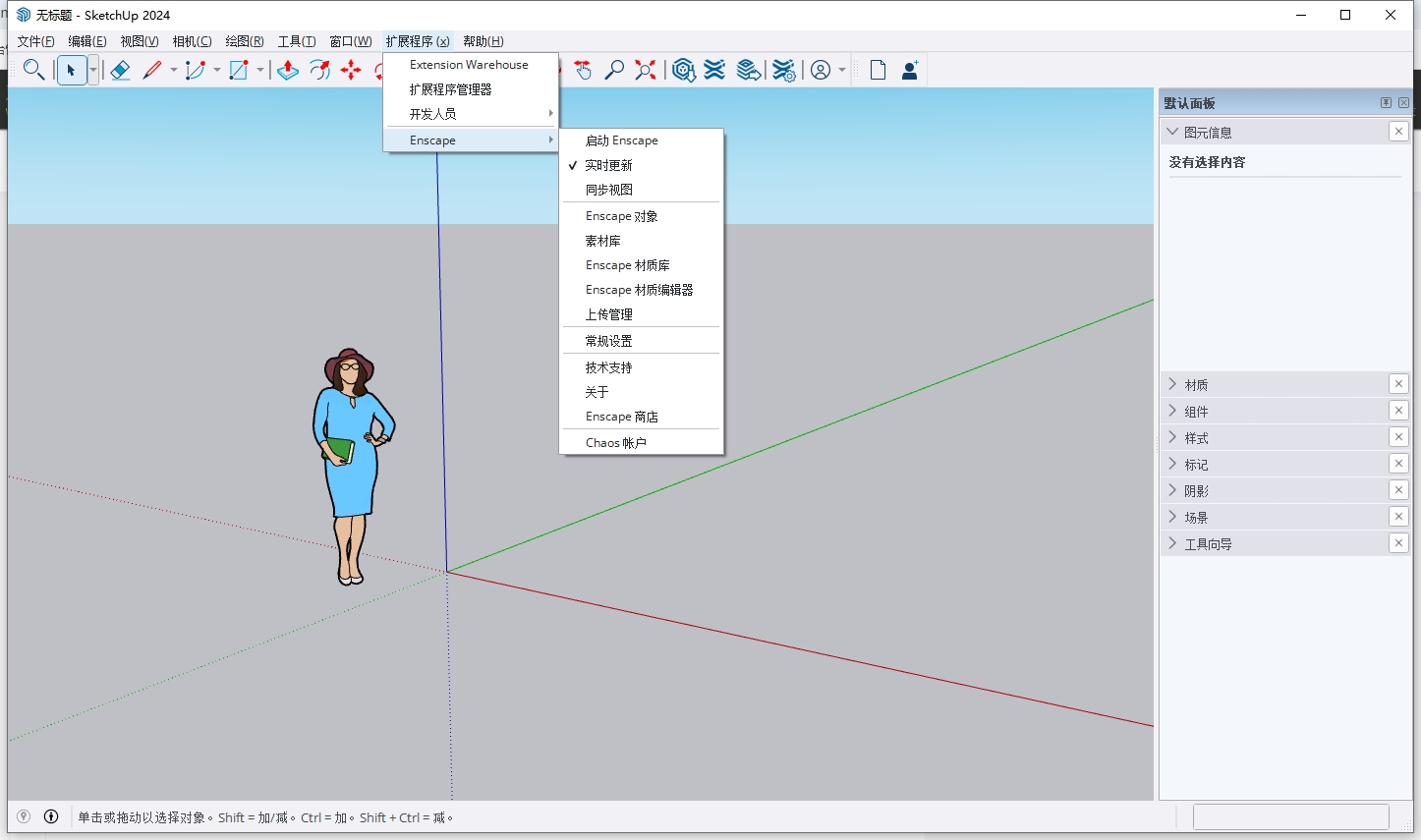Select the Freehand/Line drawing tool
Viewport: 1421px width, 840px height.
point(154,70)
